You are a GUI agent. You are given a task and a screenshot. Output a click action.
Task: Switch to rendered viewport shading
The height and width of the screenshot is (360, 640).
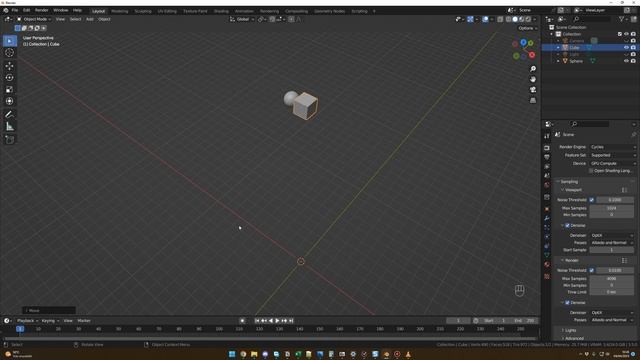[x=528, y=19]
